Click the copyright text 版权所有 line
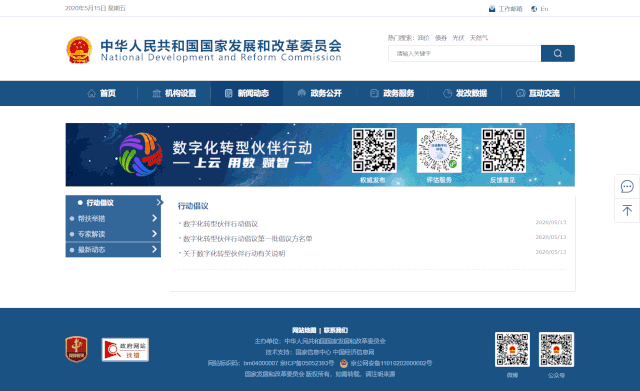The height and width of the screenshot is (391, 640). (x=320, y=374)
